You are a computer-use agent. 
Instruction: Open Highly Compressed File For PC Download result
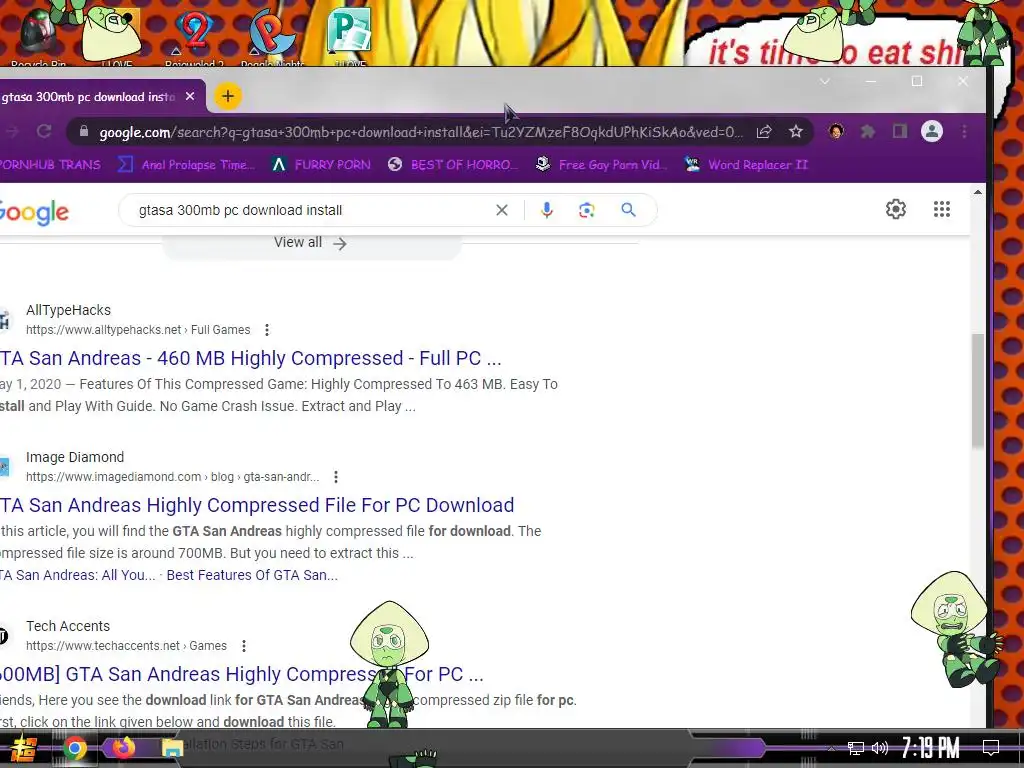(x=257, y=505)
